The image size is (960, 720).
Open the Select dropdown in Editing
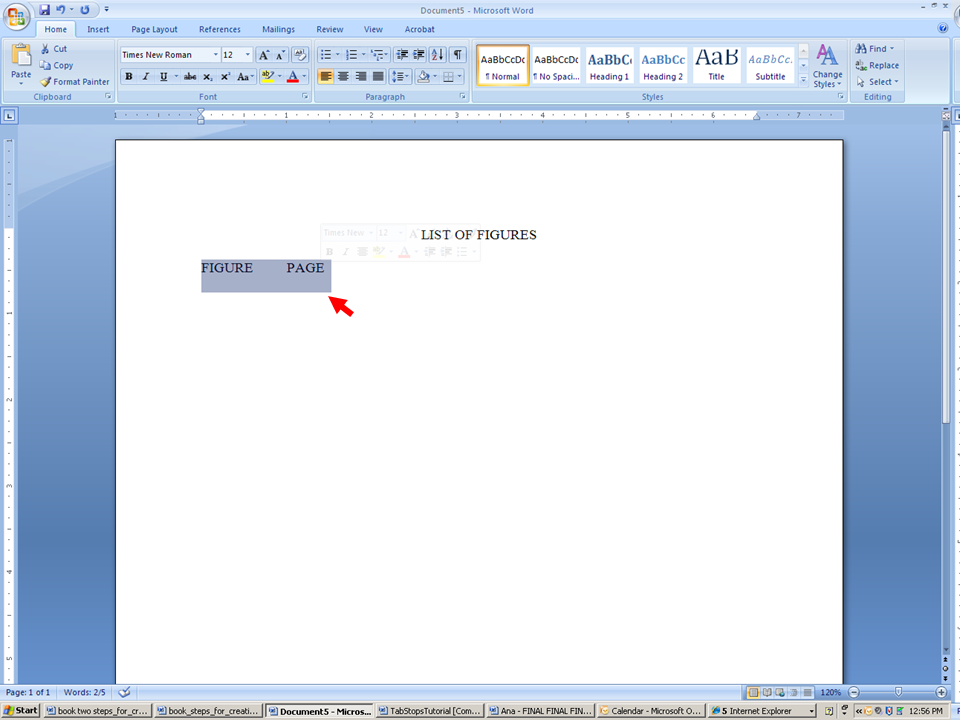[x=877, y=81]
